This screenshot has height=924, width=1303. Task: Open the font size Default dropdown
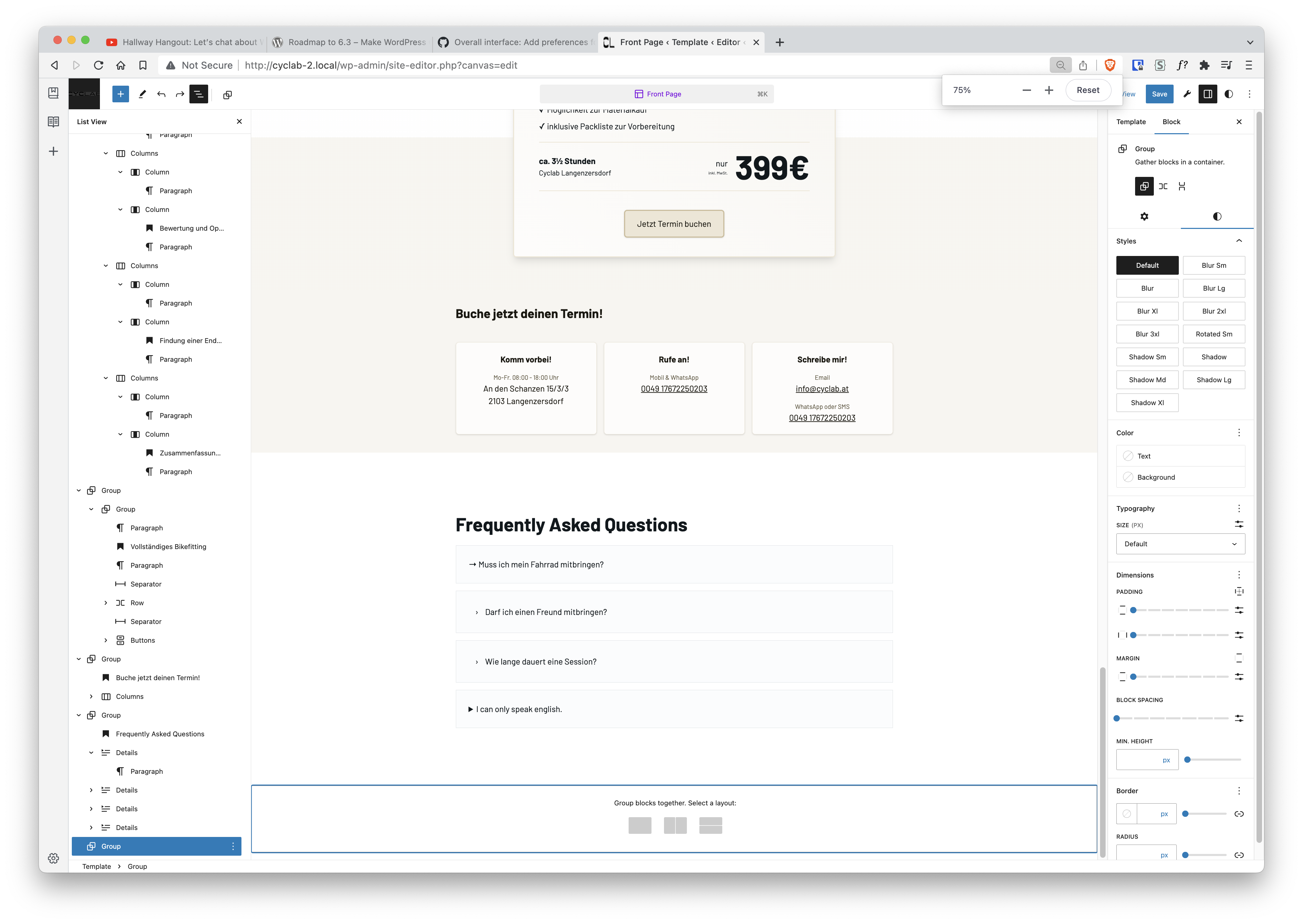pyautogui.click(x=1180, y=544)
